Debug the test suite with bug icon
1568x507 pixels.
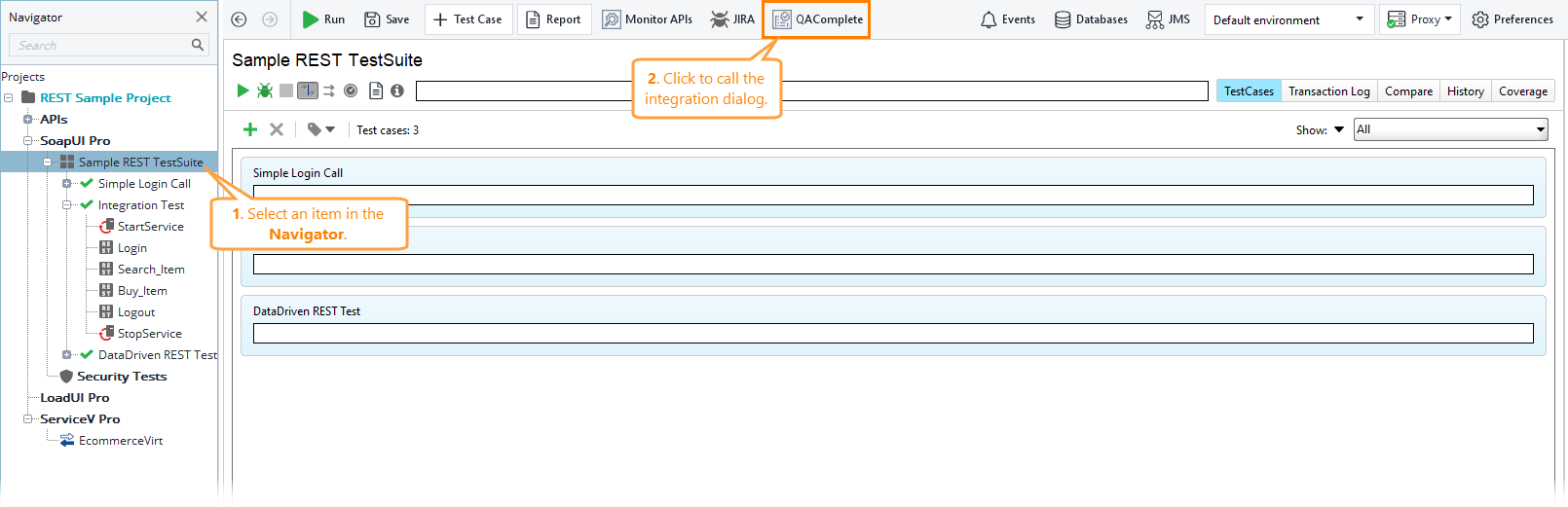click(265, 91)
